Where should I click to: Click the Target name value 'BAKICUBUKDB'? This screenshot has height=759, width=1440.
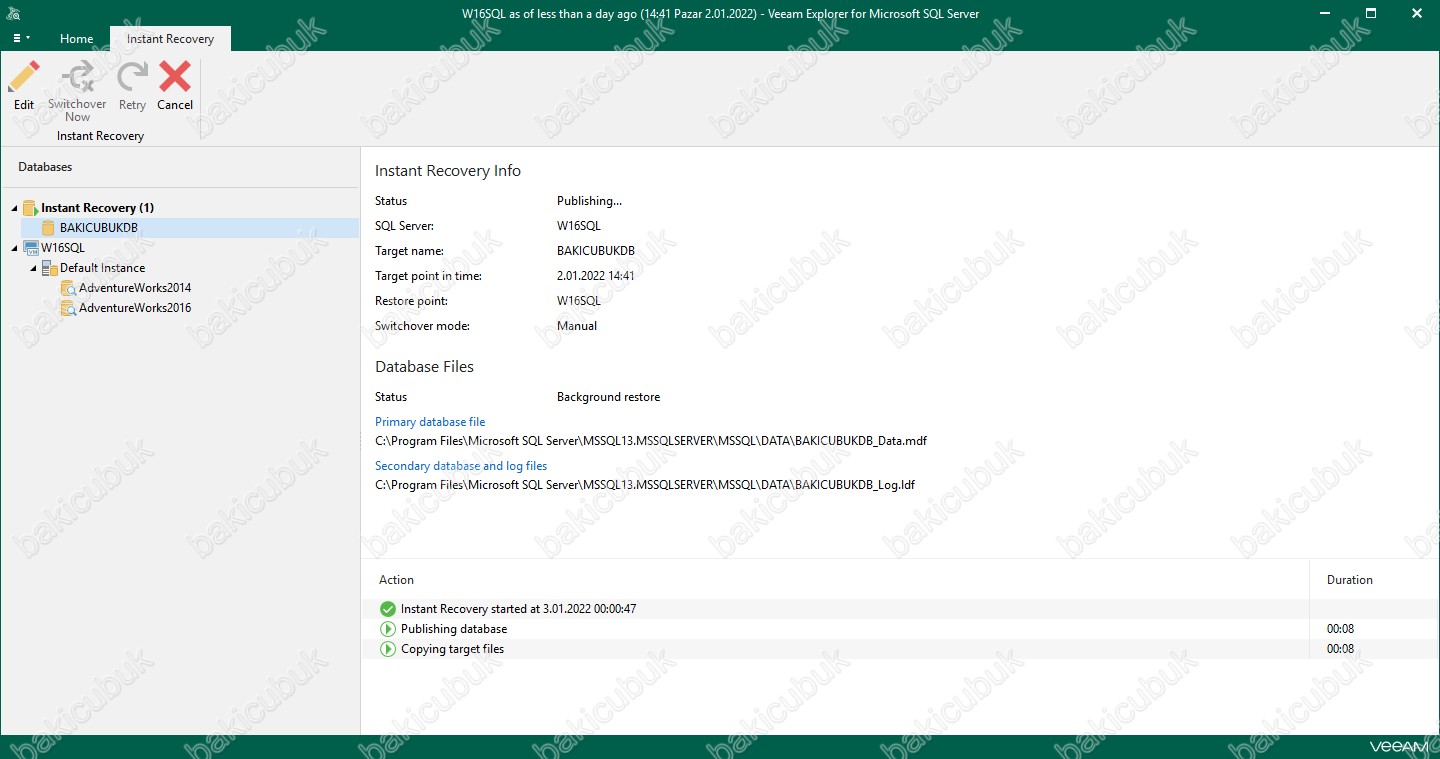(x=596, y=251)
